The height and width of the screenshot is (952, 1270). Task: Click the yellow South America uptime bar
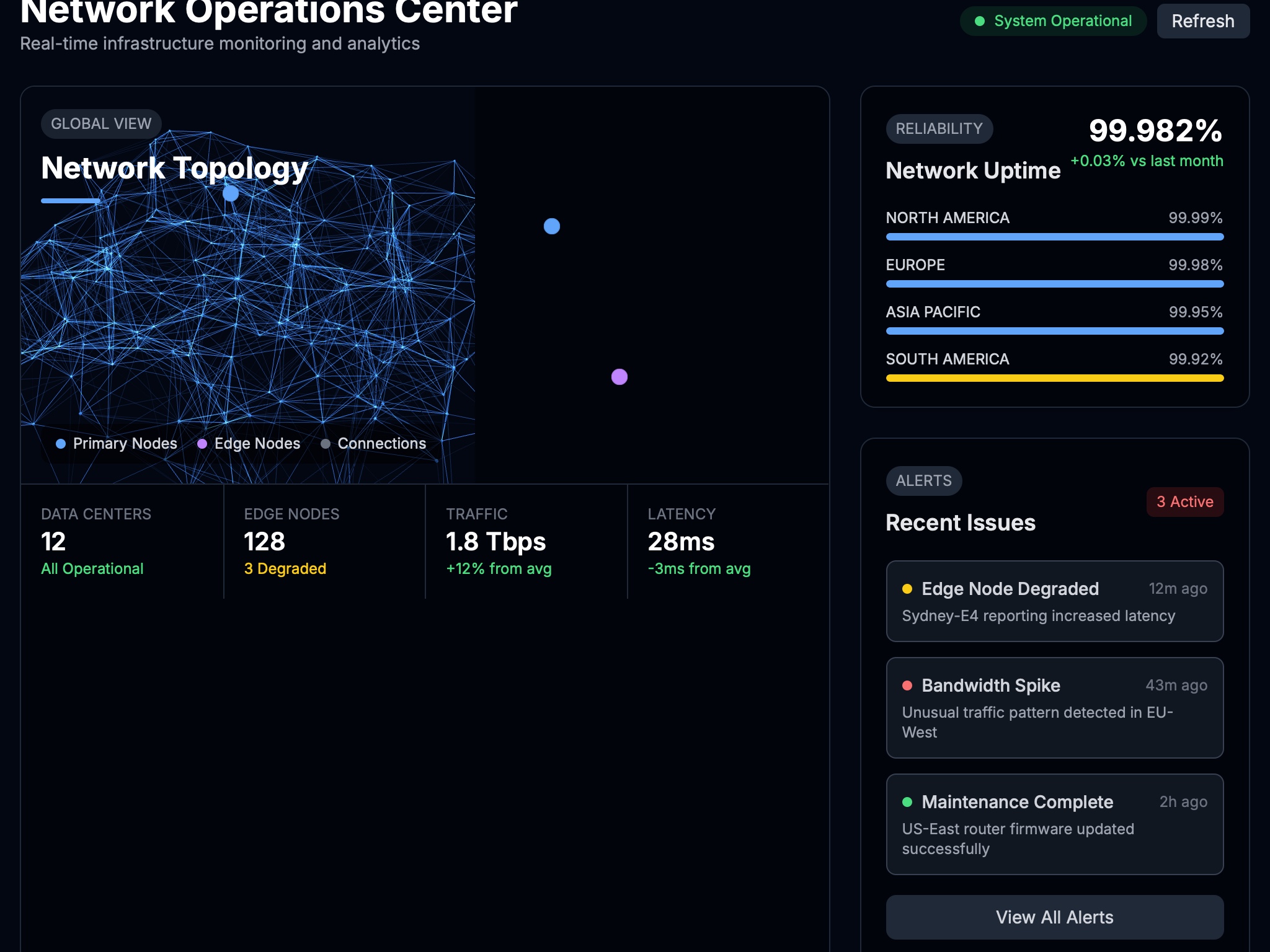pos(1054,377)
